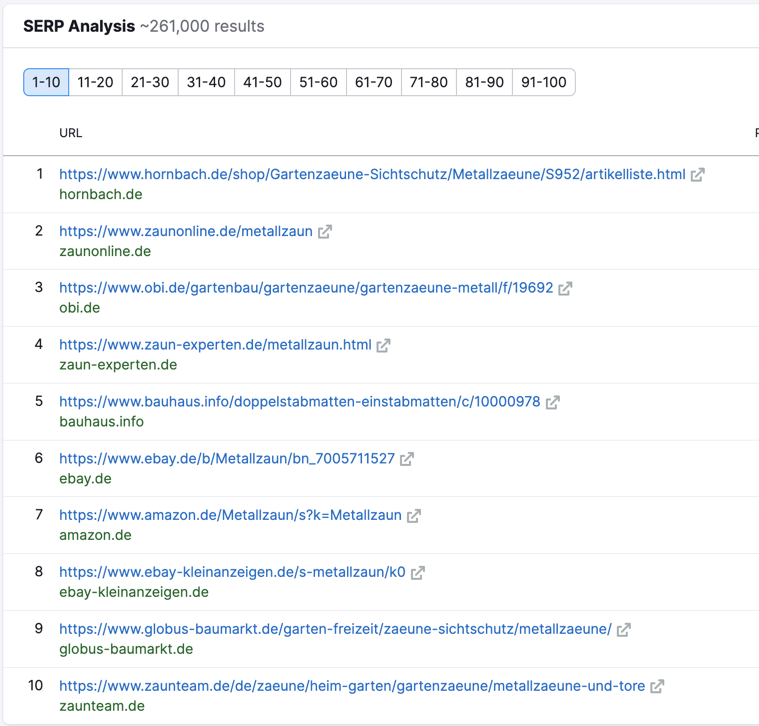This screenshot has width=759, height=726.
Task: Click the ~261,000 results count
Action: pyautogui.click(x=202, y=26)
